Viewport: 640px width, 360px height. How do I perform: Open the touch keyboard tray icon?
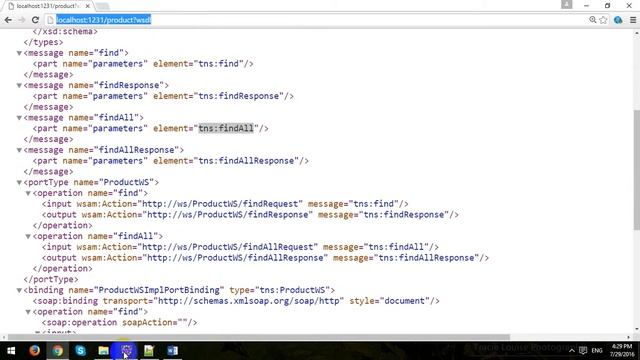tap(583, 351)
